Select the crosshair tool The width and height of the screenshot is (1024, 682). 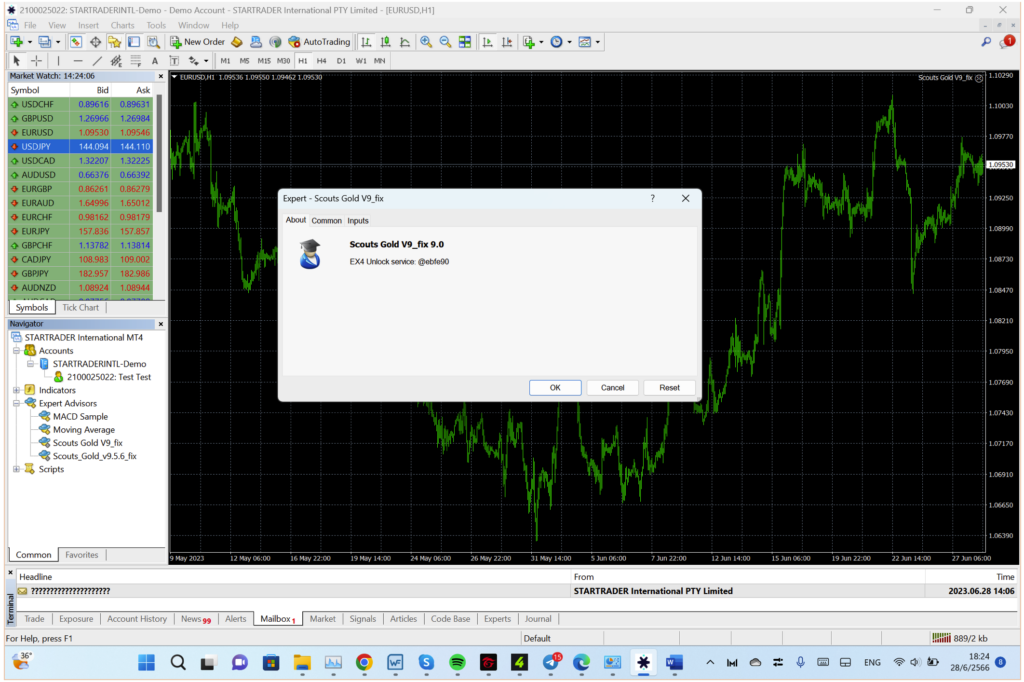37,61
